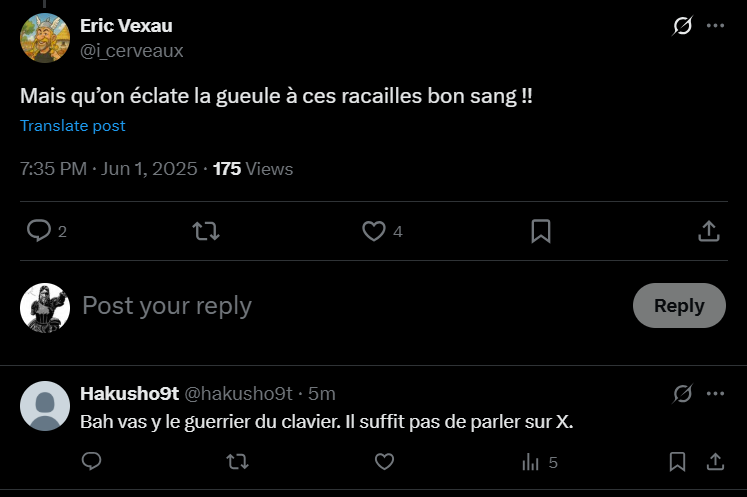Reply to the Hakusho9t comment
Screen dimensions: 747x497
[91, 462]
